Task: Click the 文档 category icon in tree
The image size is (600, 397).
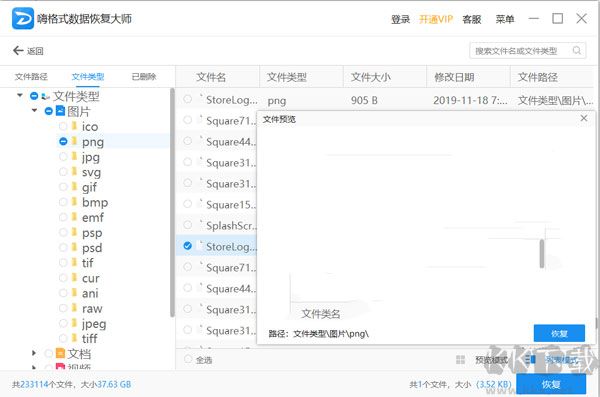Action: pos(60,353)
